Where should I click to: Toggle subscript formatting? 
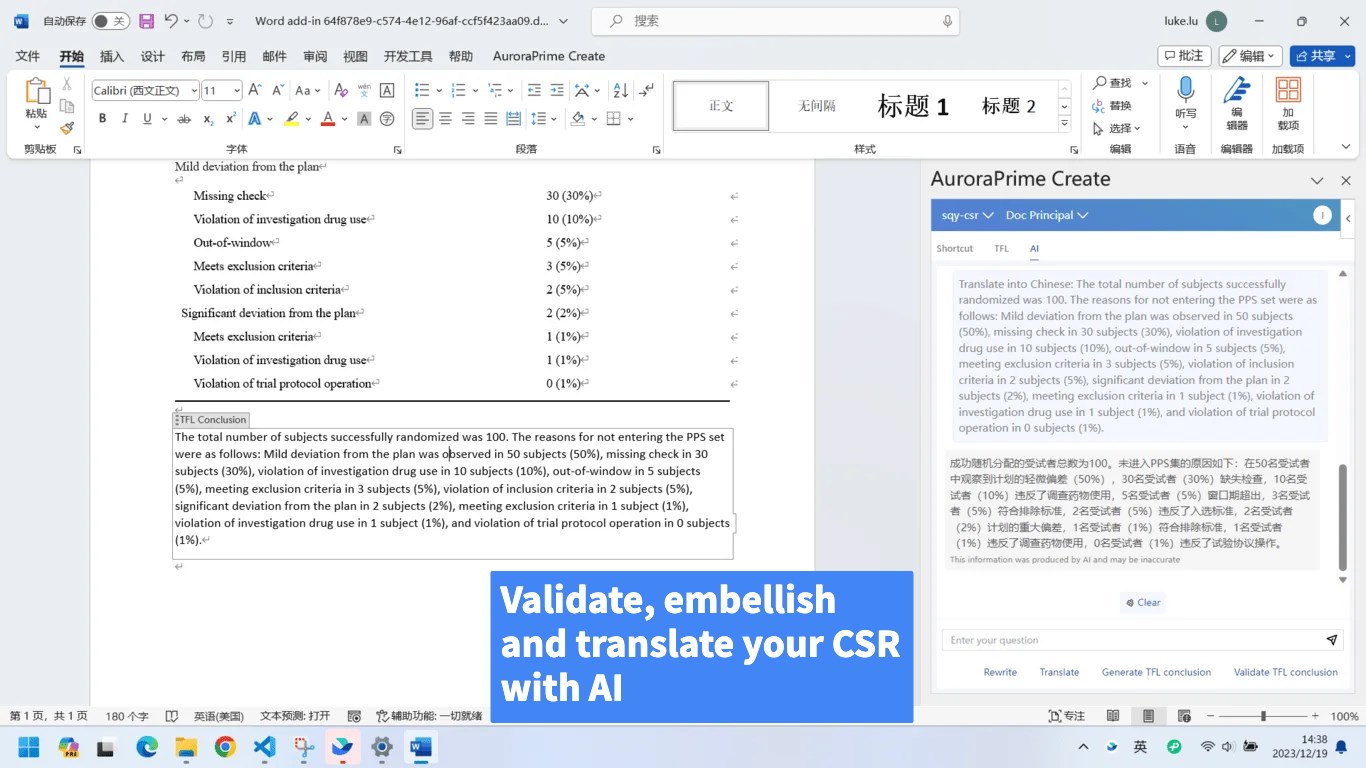(x=208, y=119)
